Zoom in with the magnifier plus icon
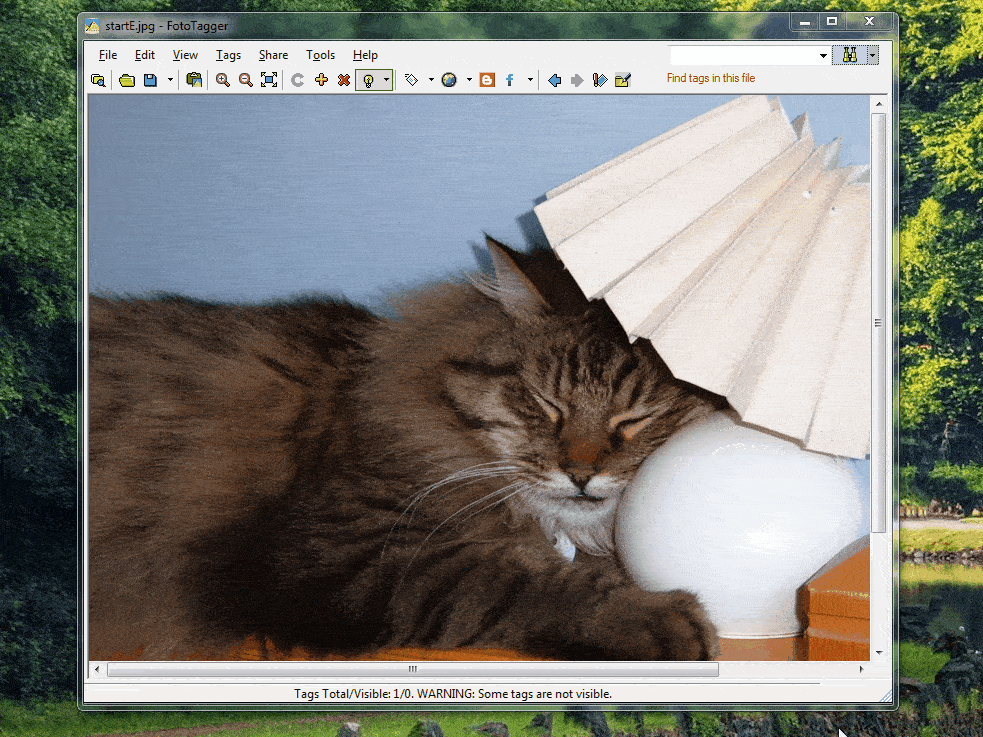 (x=223, y=80)
